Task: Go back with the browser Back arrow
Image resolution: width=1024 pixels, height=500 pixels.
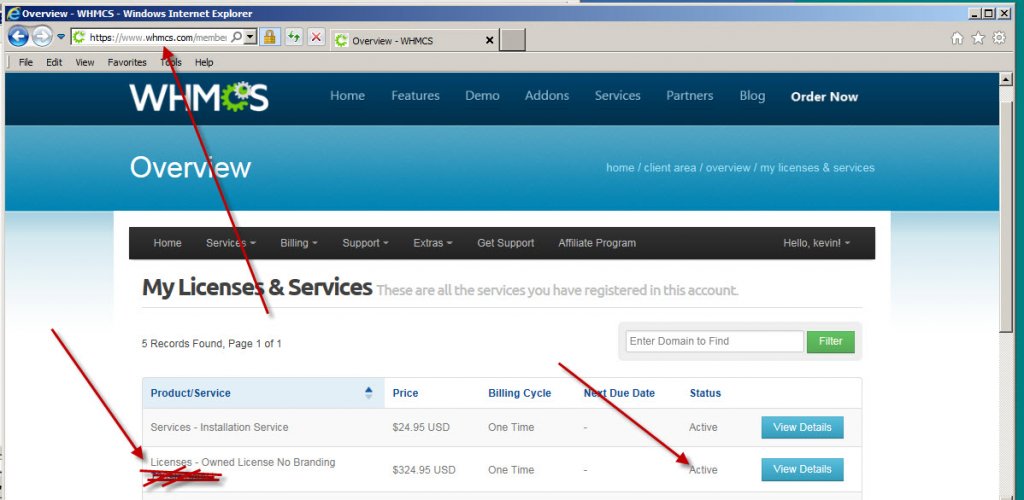Action: 18,37
